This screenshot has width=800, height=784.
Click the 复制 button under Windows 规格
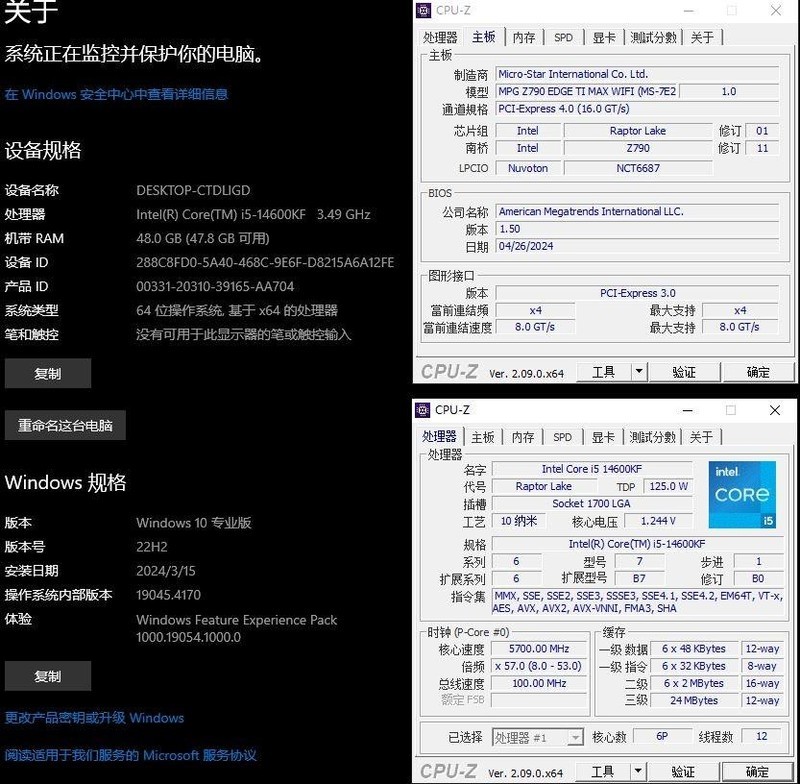click(47, 676)
